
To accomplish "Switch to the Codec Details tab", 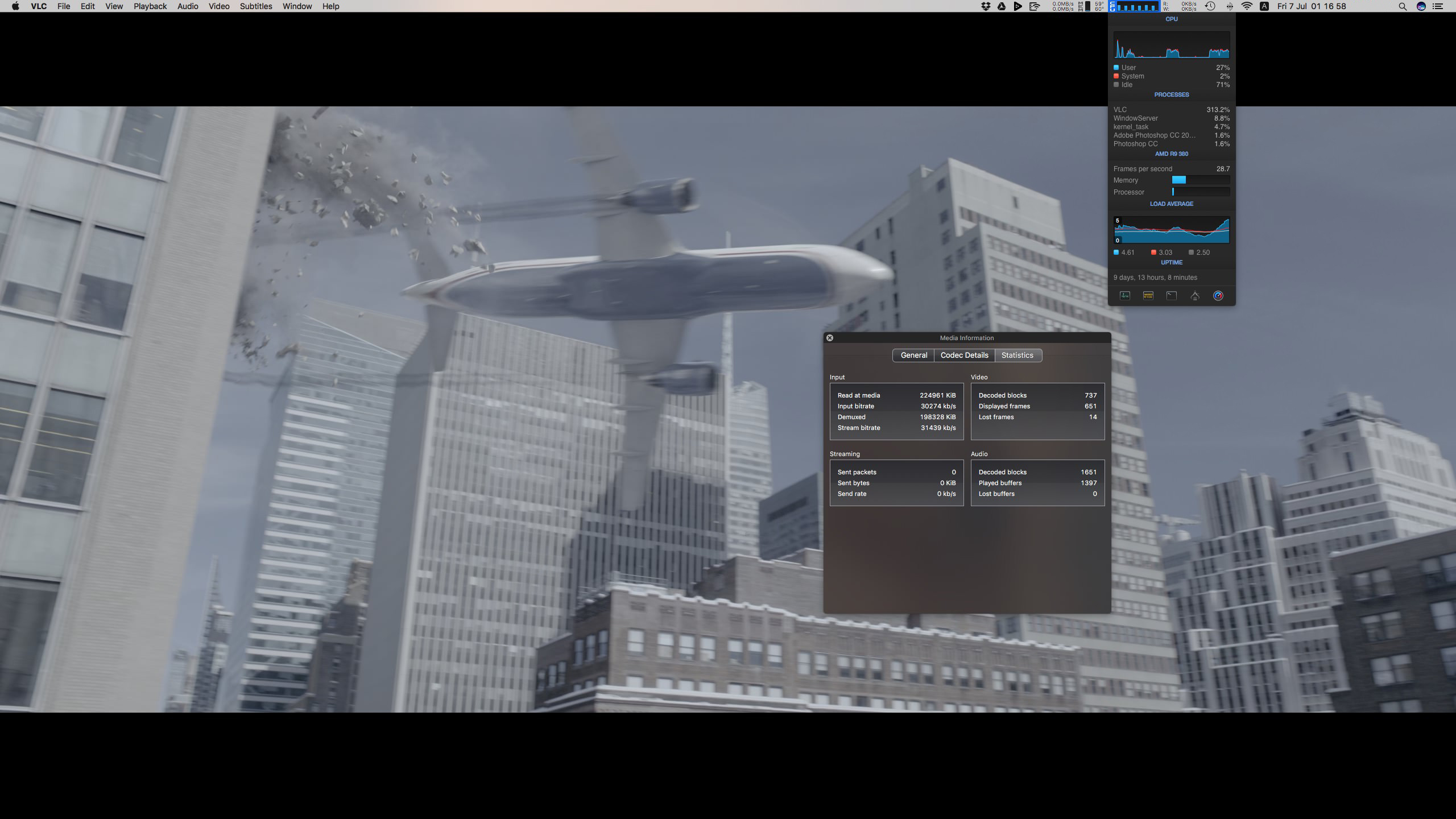I will coord(965,355).
